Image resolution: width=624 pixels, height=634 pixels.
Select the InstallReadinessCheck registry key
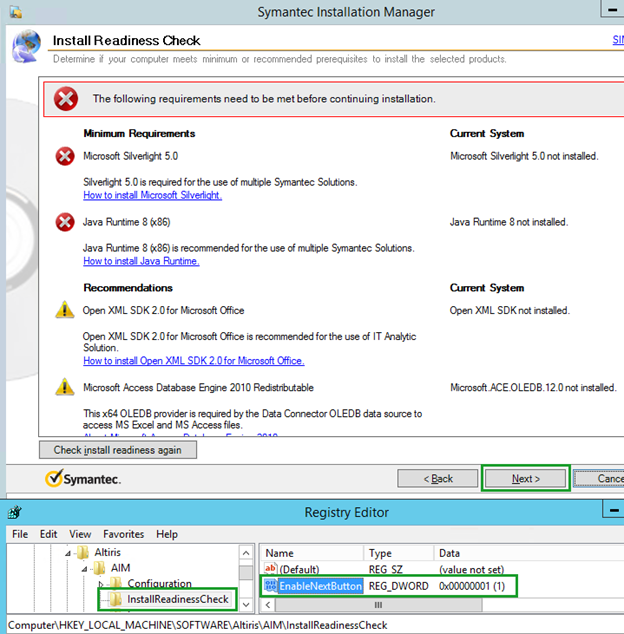click(178, 599)
